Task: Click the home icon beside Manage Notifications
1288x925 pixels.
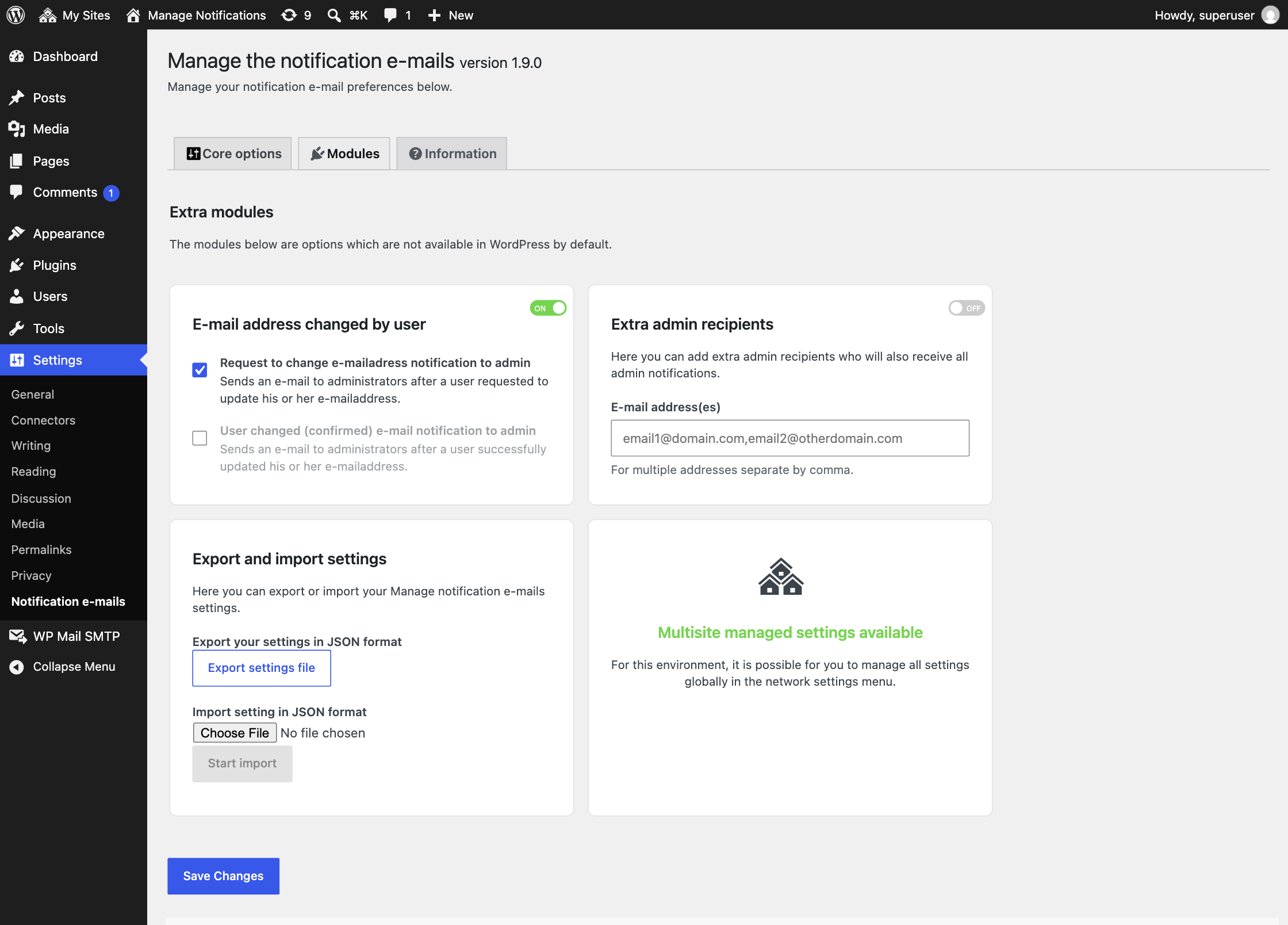Action: [x=133, y=15]
